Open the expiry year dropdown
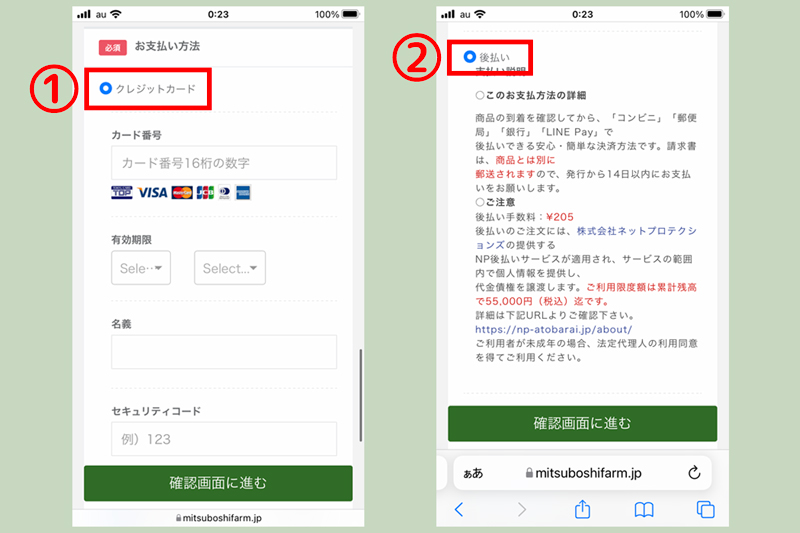 click(230, 268)
